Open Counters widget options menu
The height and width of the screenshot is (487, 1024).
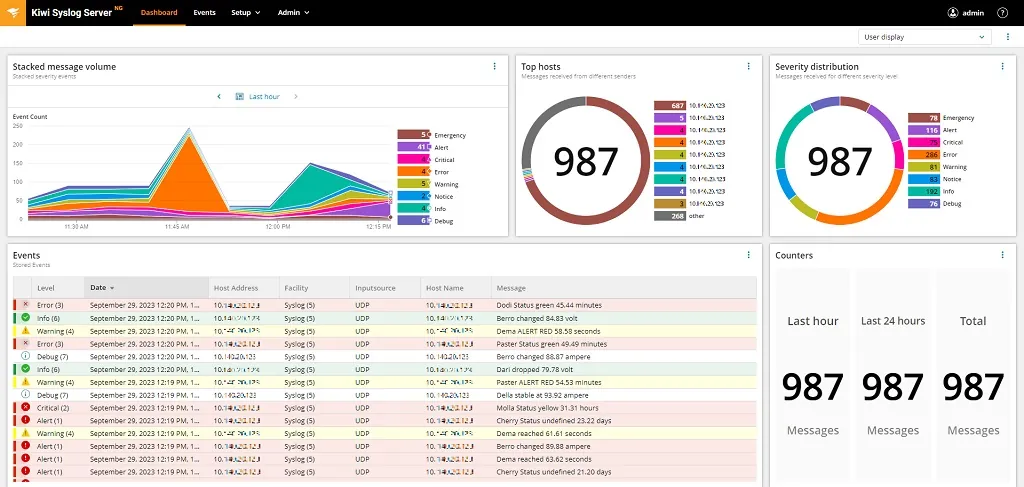click(1002, 255)
